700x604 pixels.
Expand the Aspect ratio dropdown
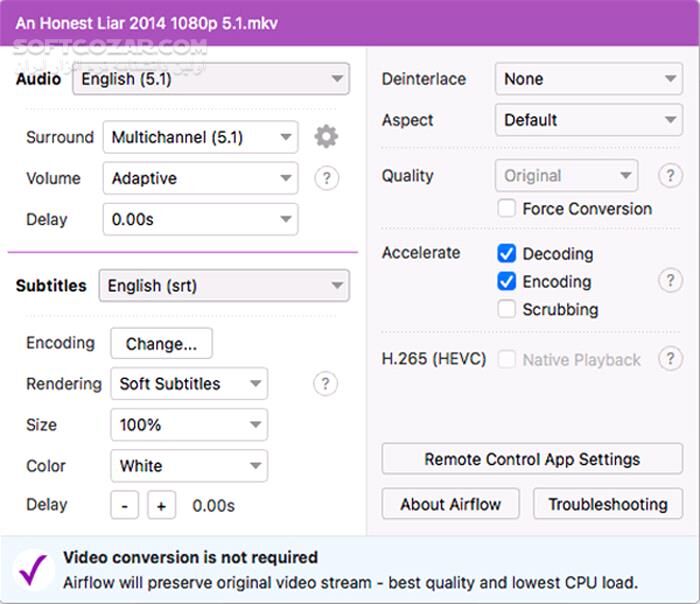tap(588, 120)
